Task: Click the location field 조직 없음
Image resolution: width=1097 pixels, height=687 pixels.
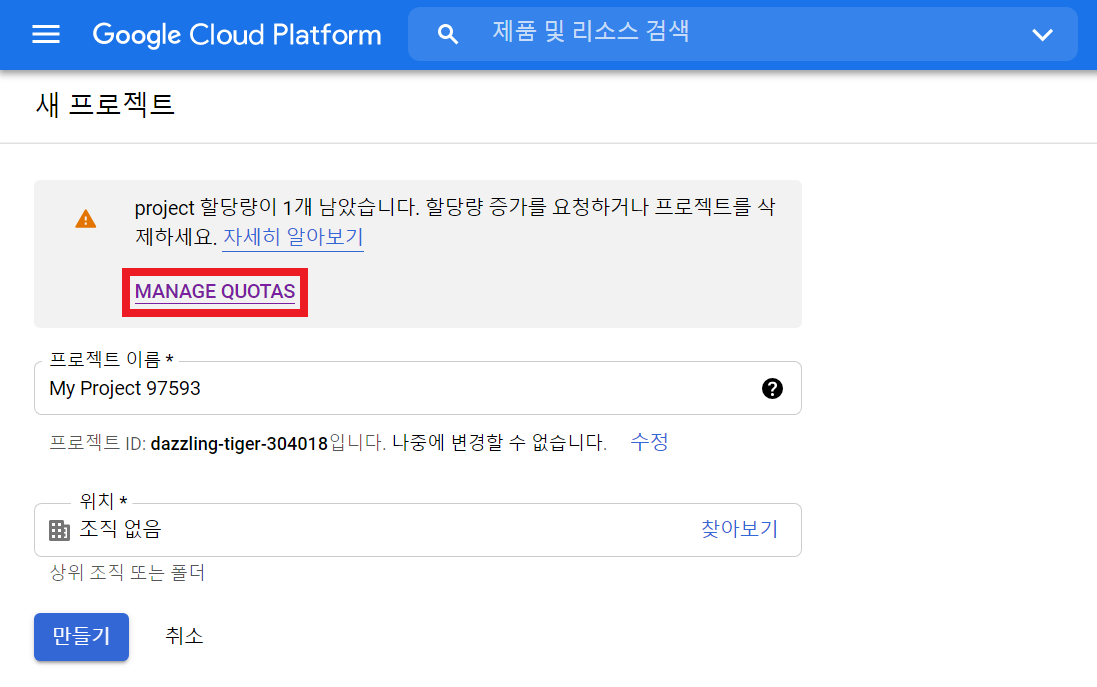Action: 418,530
